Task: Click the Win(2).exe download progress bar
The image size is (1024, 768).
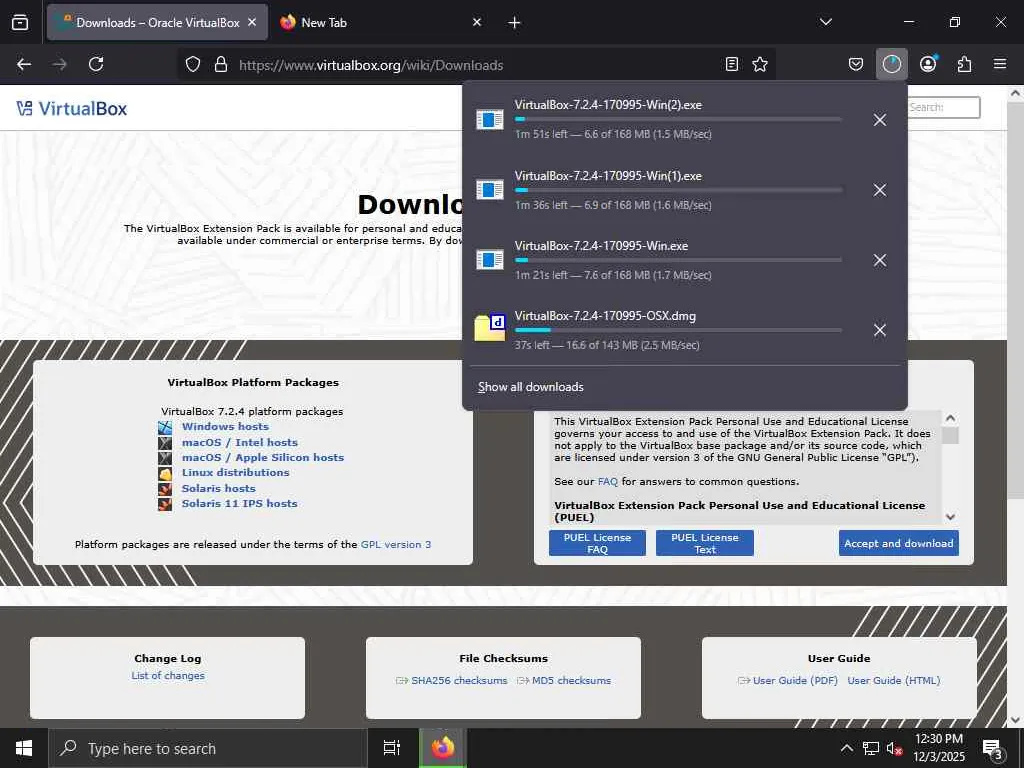Action: click(x=678, y=119)
